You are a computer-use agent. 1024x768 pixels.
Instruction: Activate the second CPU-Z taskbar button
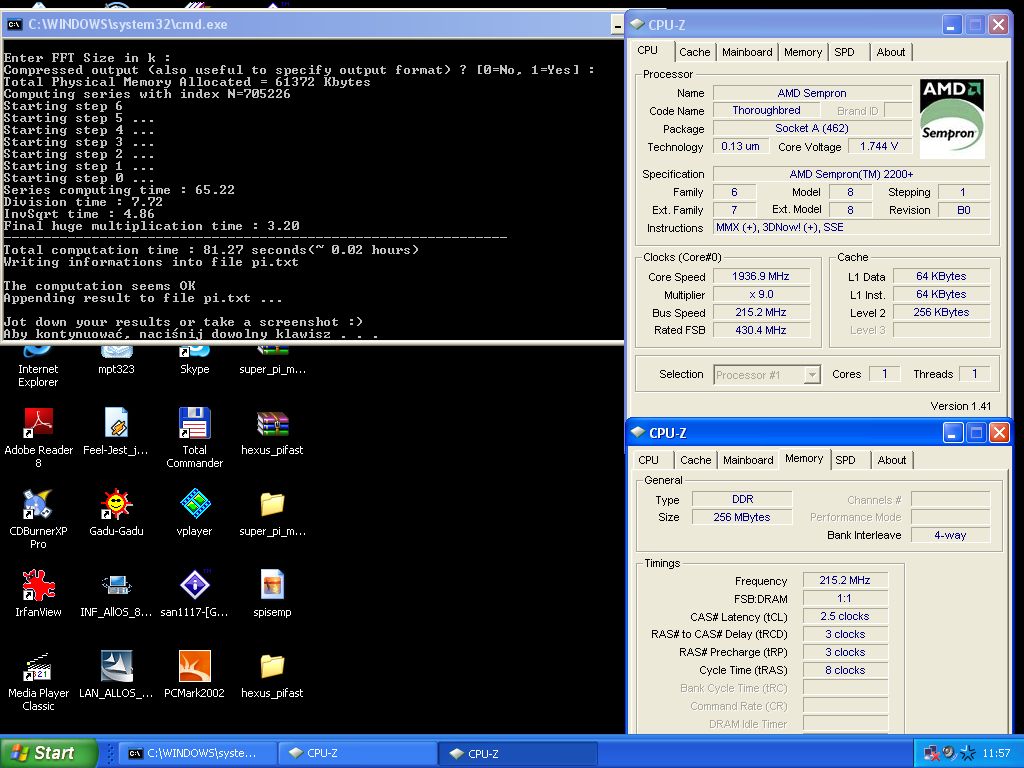pos(517,753)
